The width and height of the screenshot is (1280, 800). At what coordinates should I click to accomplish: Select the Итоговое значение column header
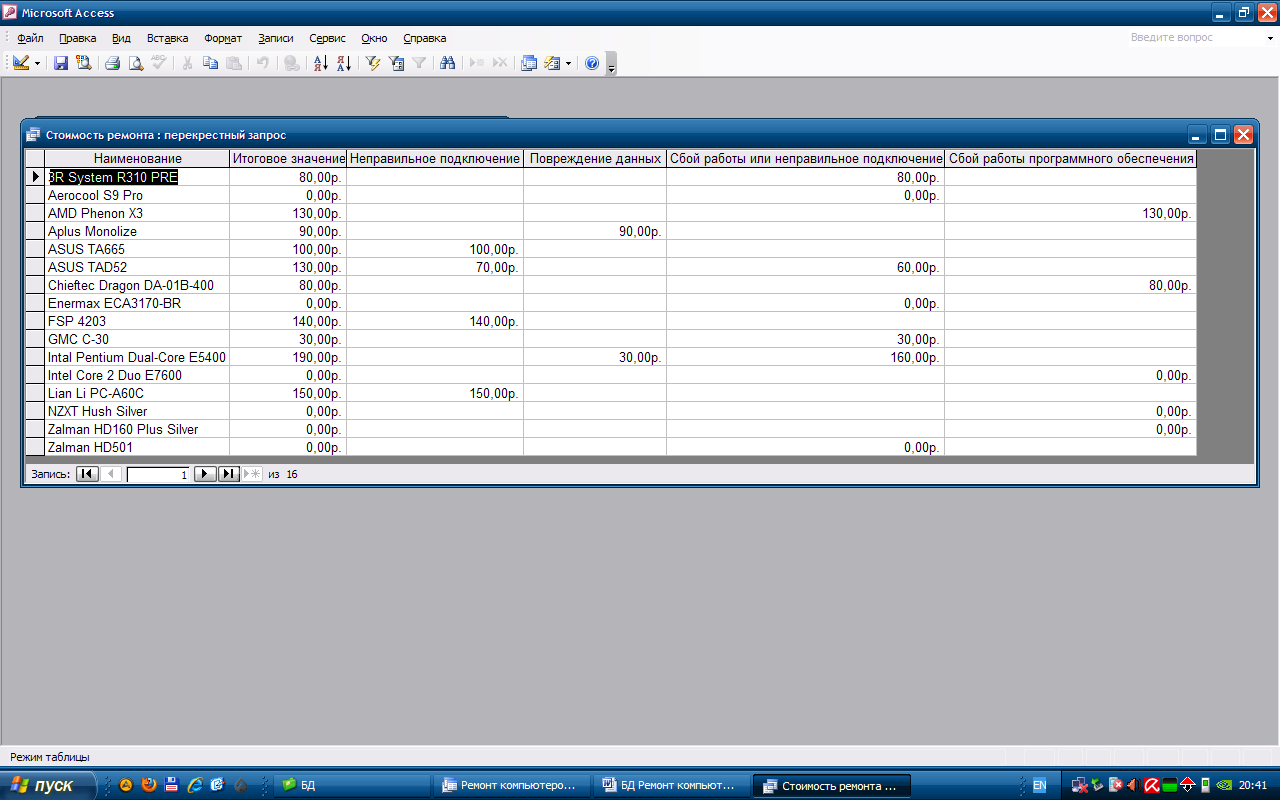point(288,158)
